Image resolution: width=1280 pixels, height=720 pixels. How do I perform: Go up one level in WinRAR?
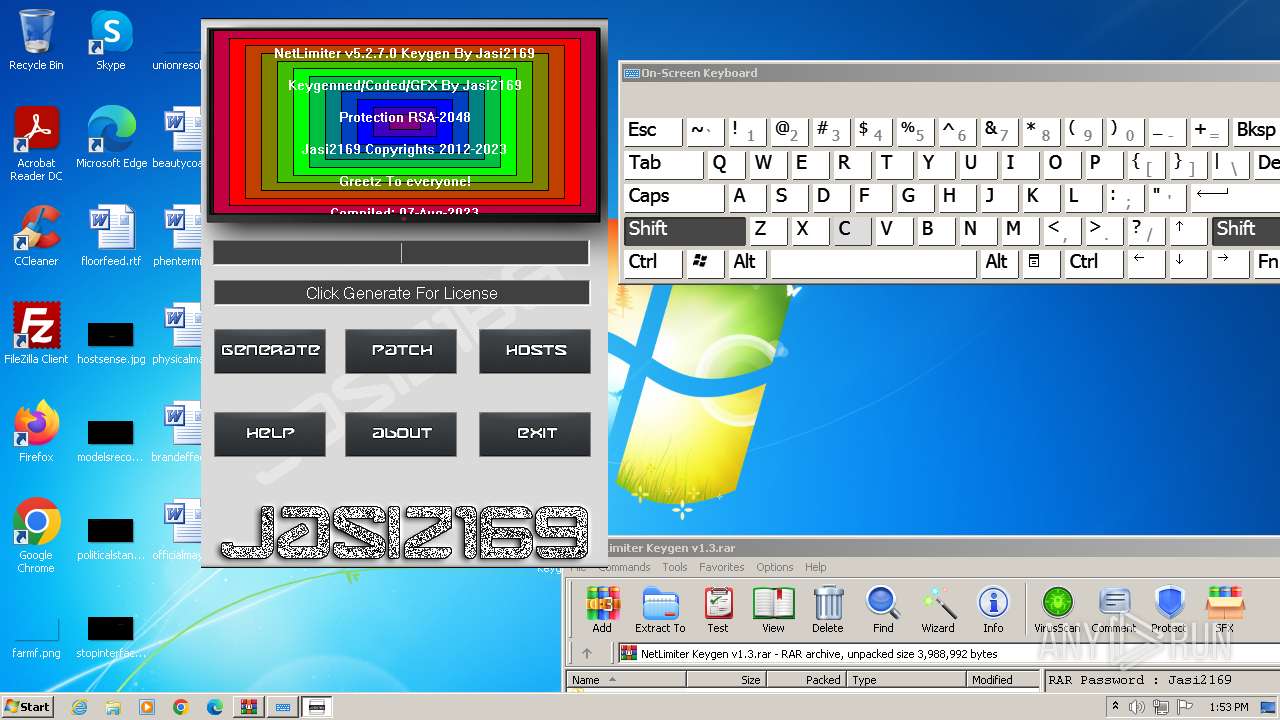[x=587, y=654]
